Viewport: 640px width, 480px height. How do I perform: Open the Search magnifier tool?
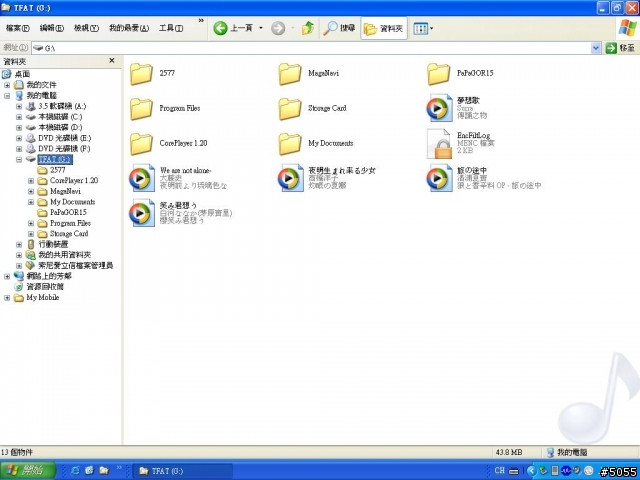[x=339, y=28]
